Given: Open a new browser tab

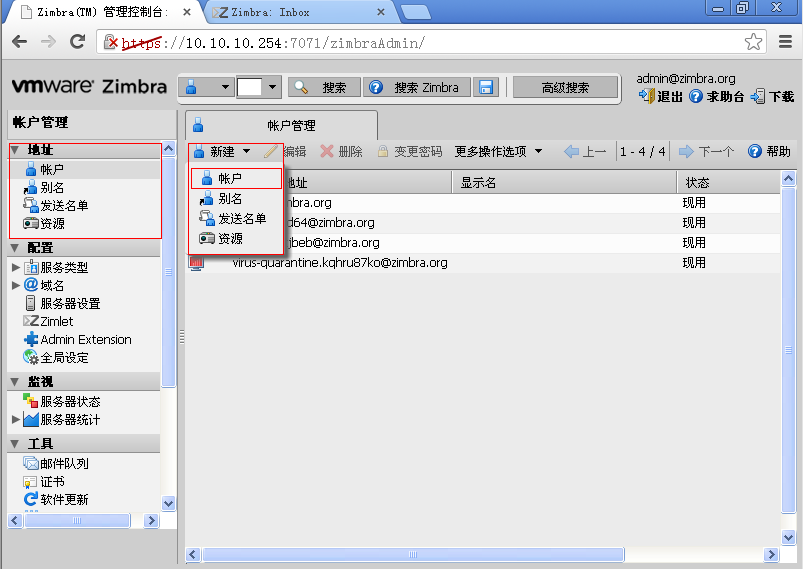Looking at the screenshot, I should tap(416, 12).
